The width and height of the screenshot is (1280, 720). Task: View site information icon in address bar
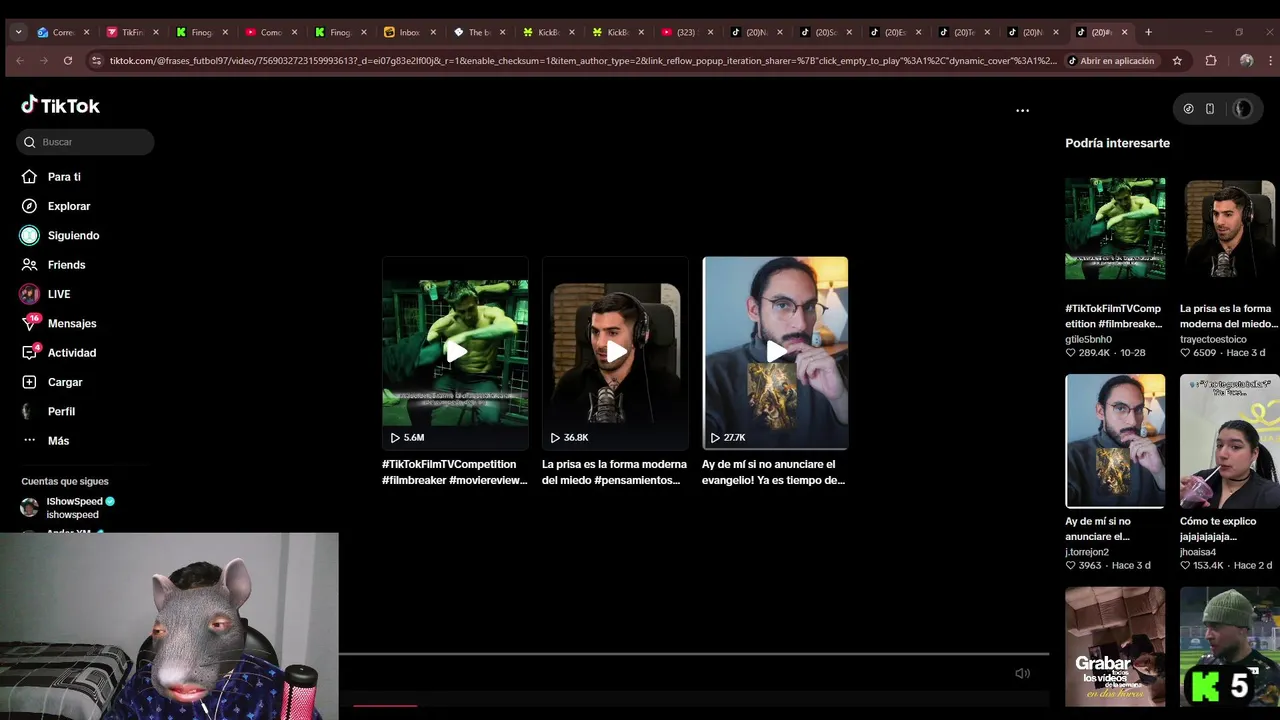(x=96, y=61)
